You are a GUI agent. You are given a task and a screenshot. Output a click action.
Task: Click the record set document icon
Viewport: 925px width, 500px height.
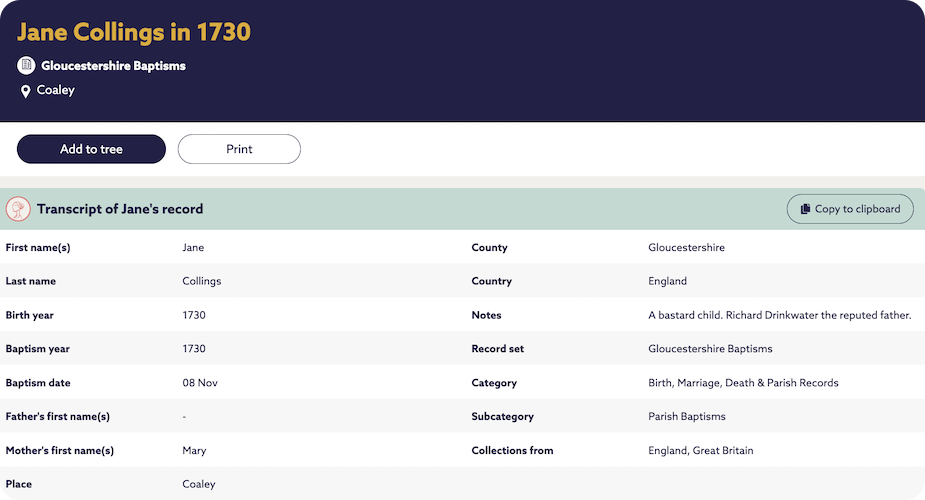pos(26,66)
